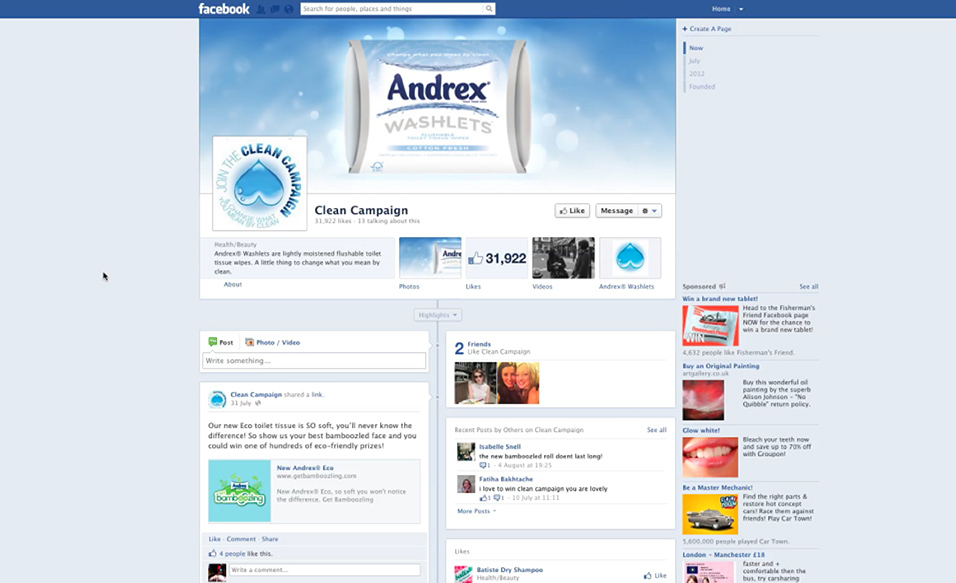956x583 pixels.
Task: Go to Home in top bar
Action: [x=721, y=9]
